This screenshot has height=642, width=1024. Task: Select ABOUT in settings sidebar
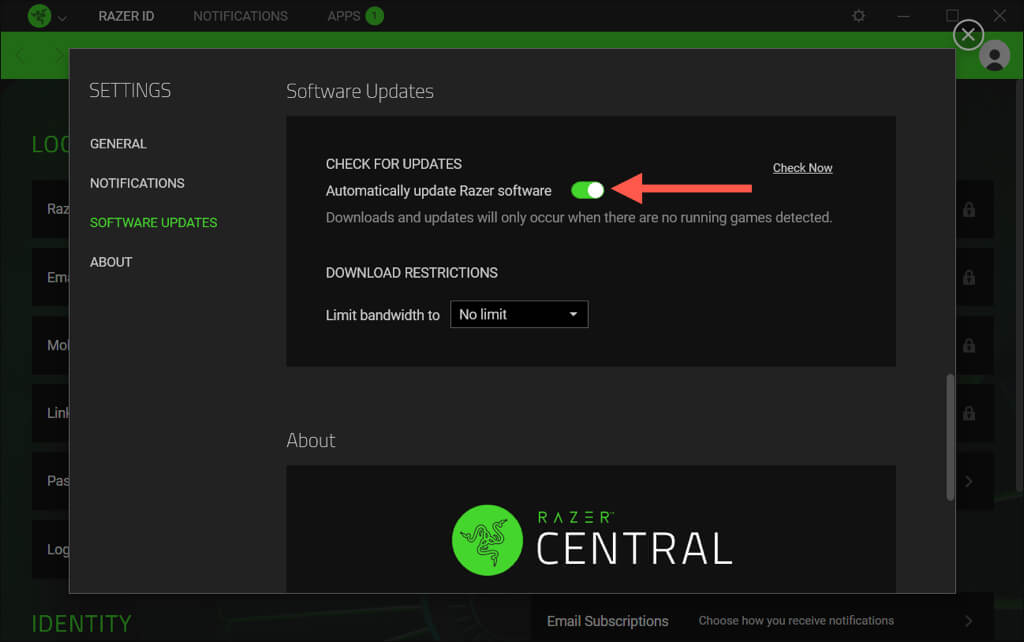(x=111, y=262)
